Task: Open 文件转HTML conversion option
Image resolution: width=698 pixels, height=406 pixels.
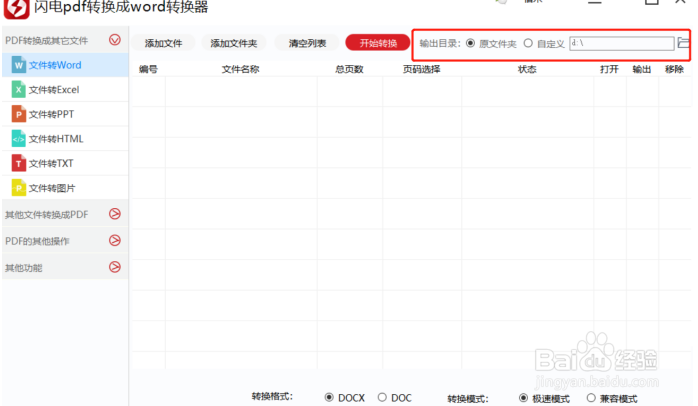Action: (65, 139)
